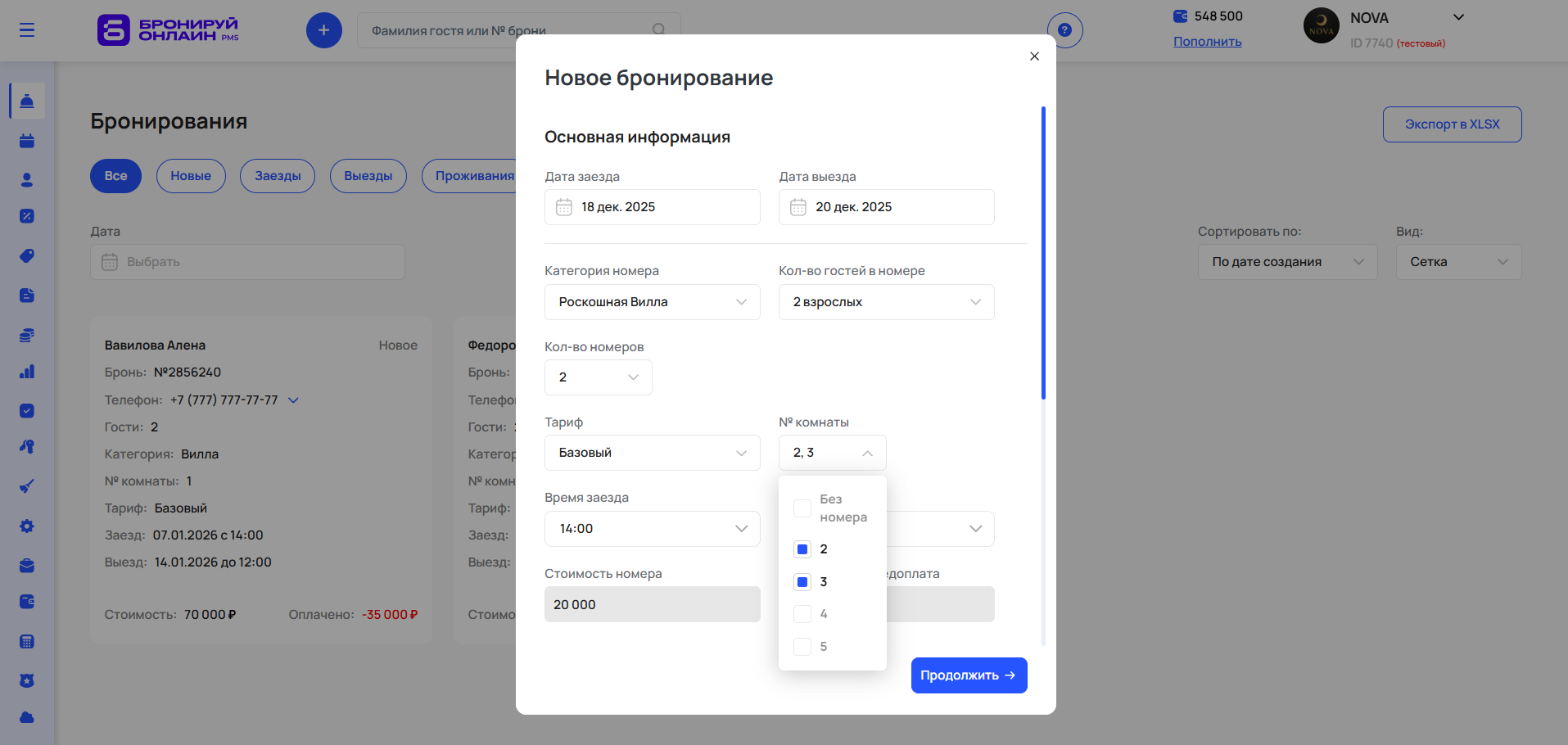The height and width of the screenshot is (745, 1568).
Task: Click the check-in date field
Action: tap(652, 207)
